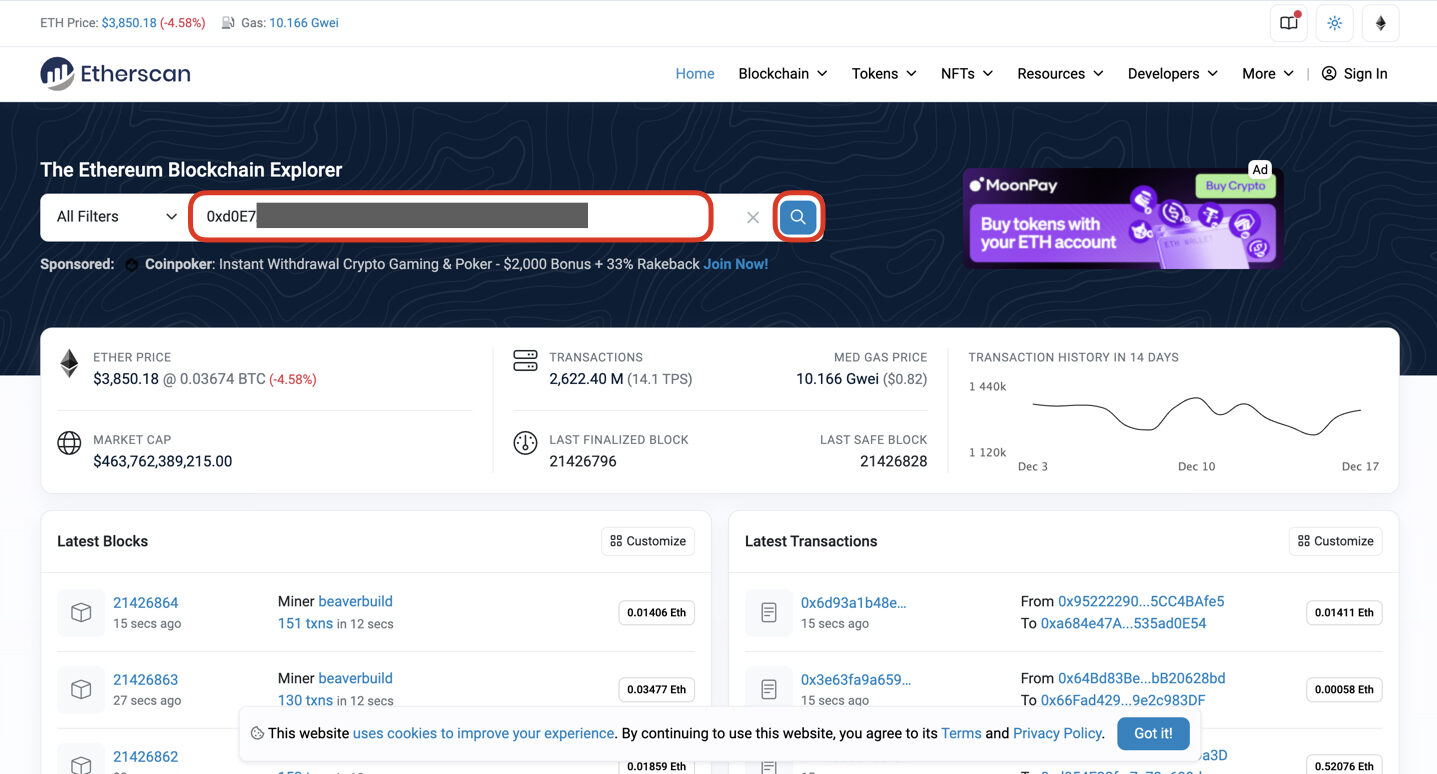
Task: Open From address 0x95222290...5CC4BAfe5
Action: (x=1141, y=601)
